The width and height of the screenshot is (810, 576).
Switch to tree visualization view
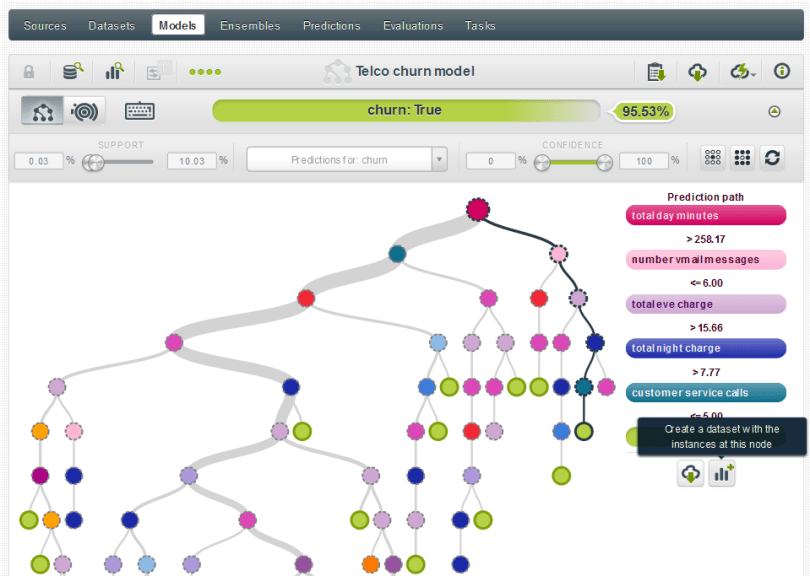pyautogui.click(x=43, y=111)
